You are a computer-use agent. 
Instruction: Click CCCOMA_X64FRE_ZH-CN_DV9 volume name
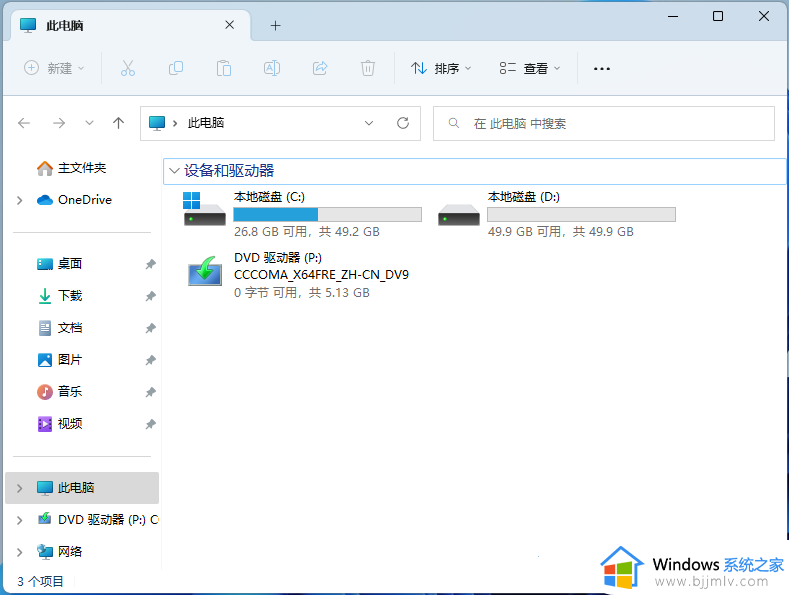tap(322, 275)
